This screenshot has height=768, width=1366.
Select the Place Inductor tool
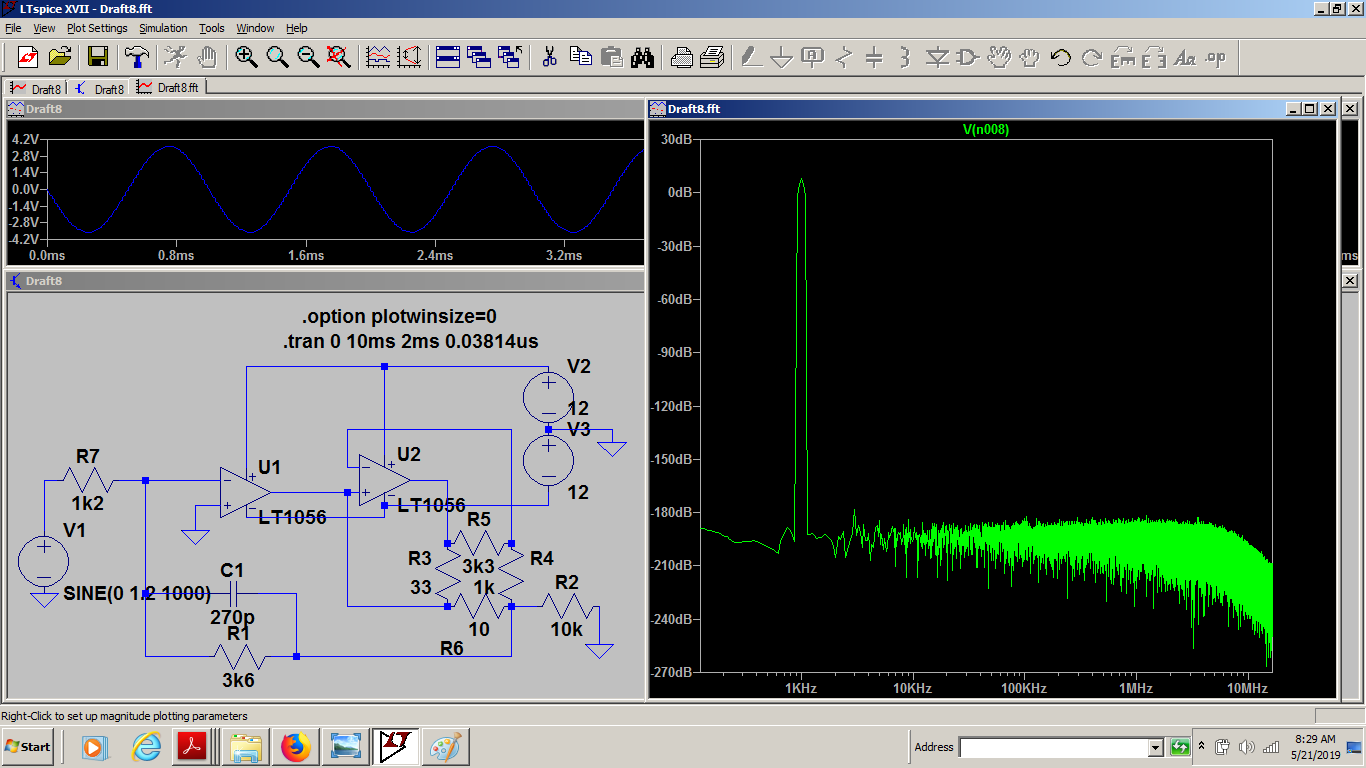coord(906,56)
